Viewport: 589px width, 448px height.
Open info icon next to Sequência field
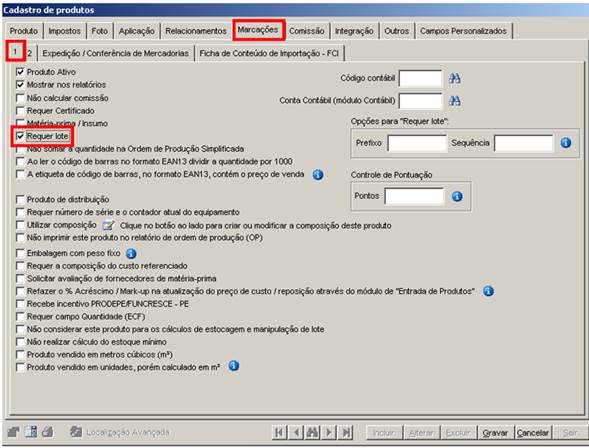coord(566,143)
